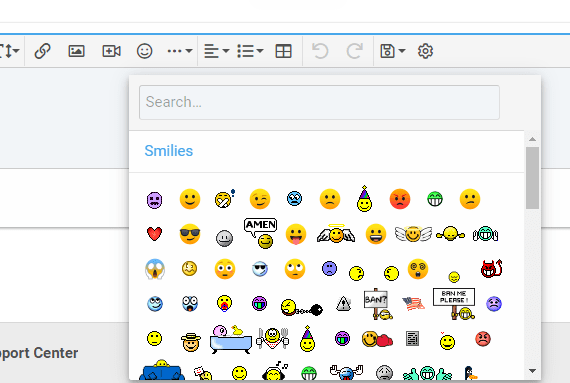Insert the cowboy hat smiley
Screen dimensions: 570x383
(190, 342)
